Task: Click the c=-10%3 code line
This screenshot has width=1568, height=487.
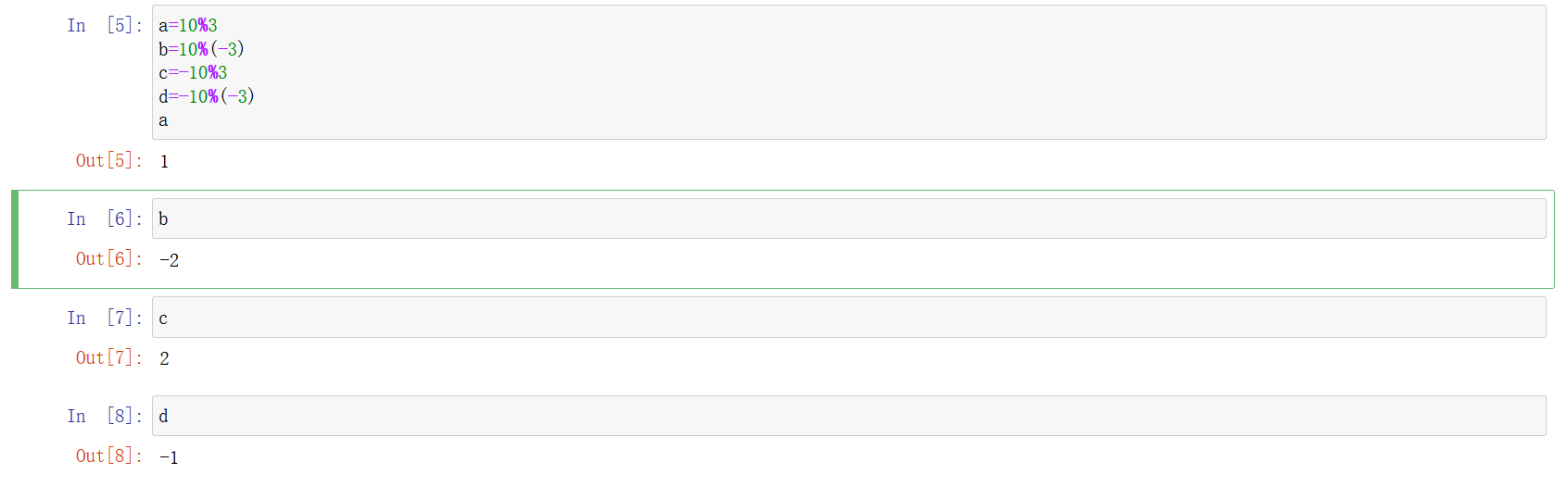Action: [x=193, y=73]
